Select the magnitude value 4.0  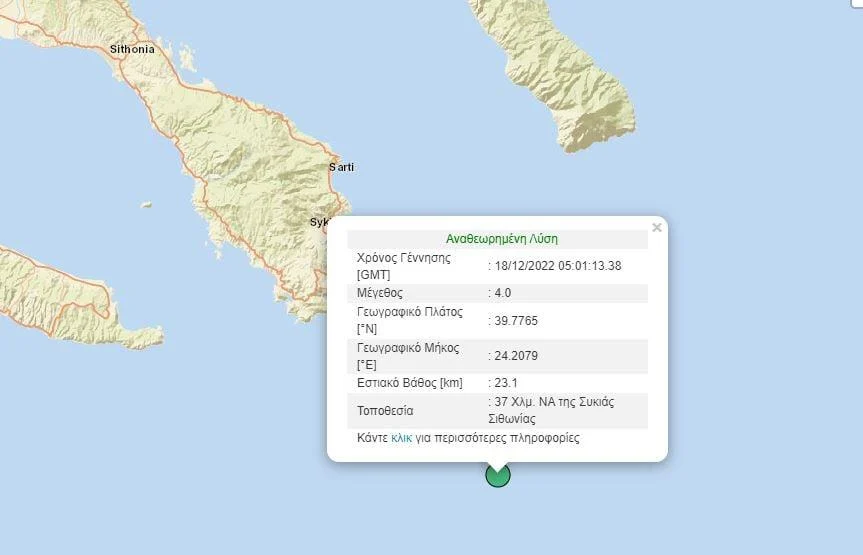502,293
